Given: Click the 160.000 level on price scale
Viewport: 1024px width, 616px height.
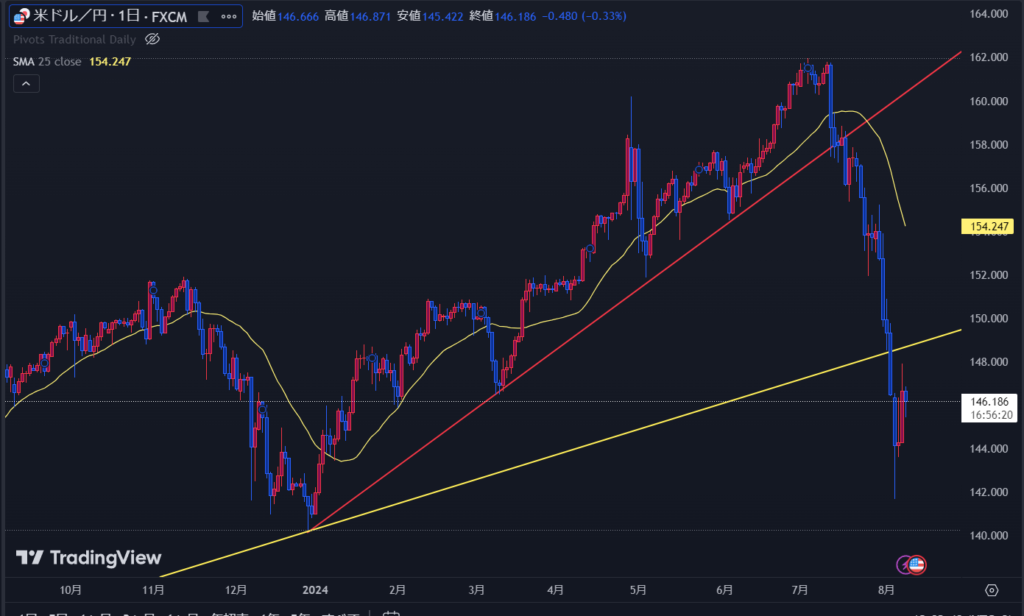Looking at the screenshot, I should pyautogui.click(x=987, y=101).
